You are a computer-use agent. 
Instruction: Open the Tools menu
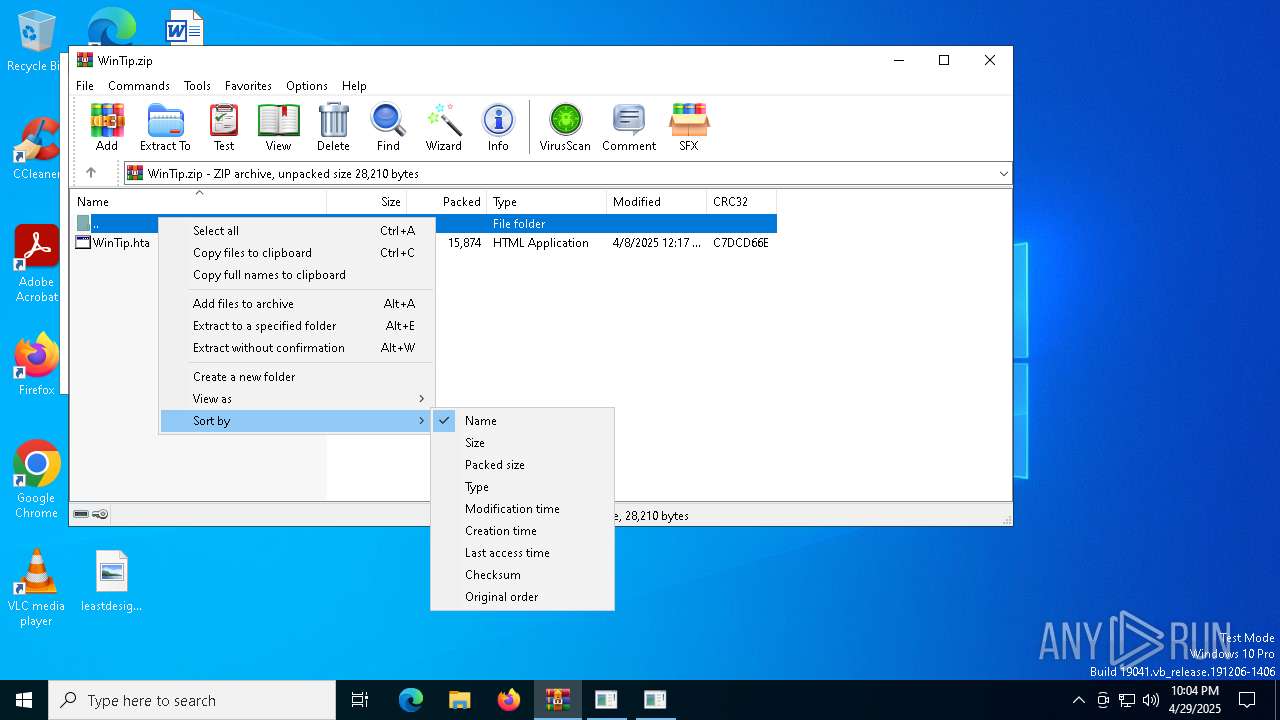point(197,86)
